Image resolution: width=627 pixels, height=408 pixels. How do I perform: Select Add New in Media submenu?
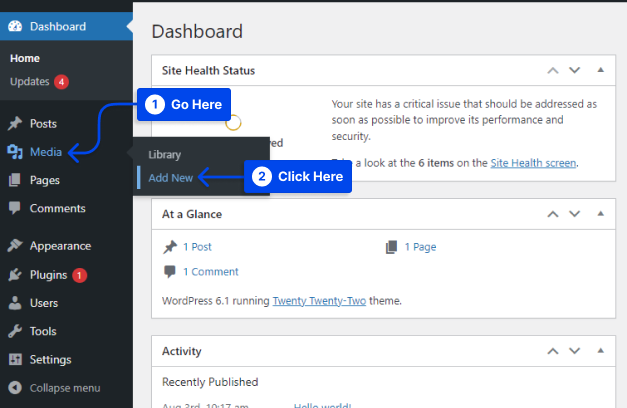(x=170, y=177)
